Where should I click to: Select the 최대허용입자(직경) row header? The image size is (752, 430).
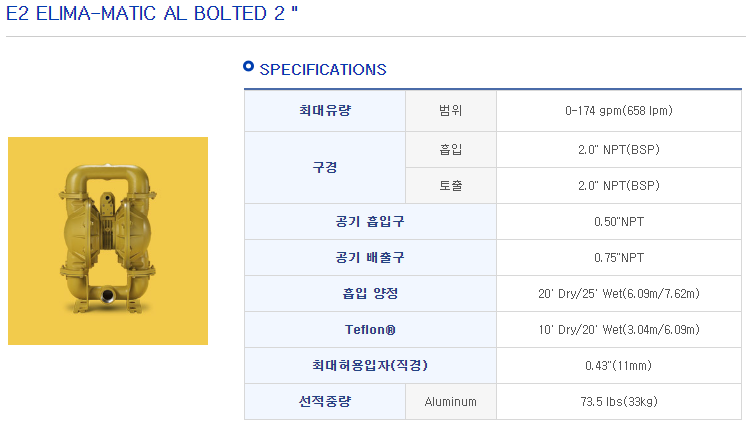coord(370,366)
